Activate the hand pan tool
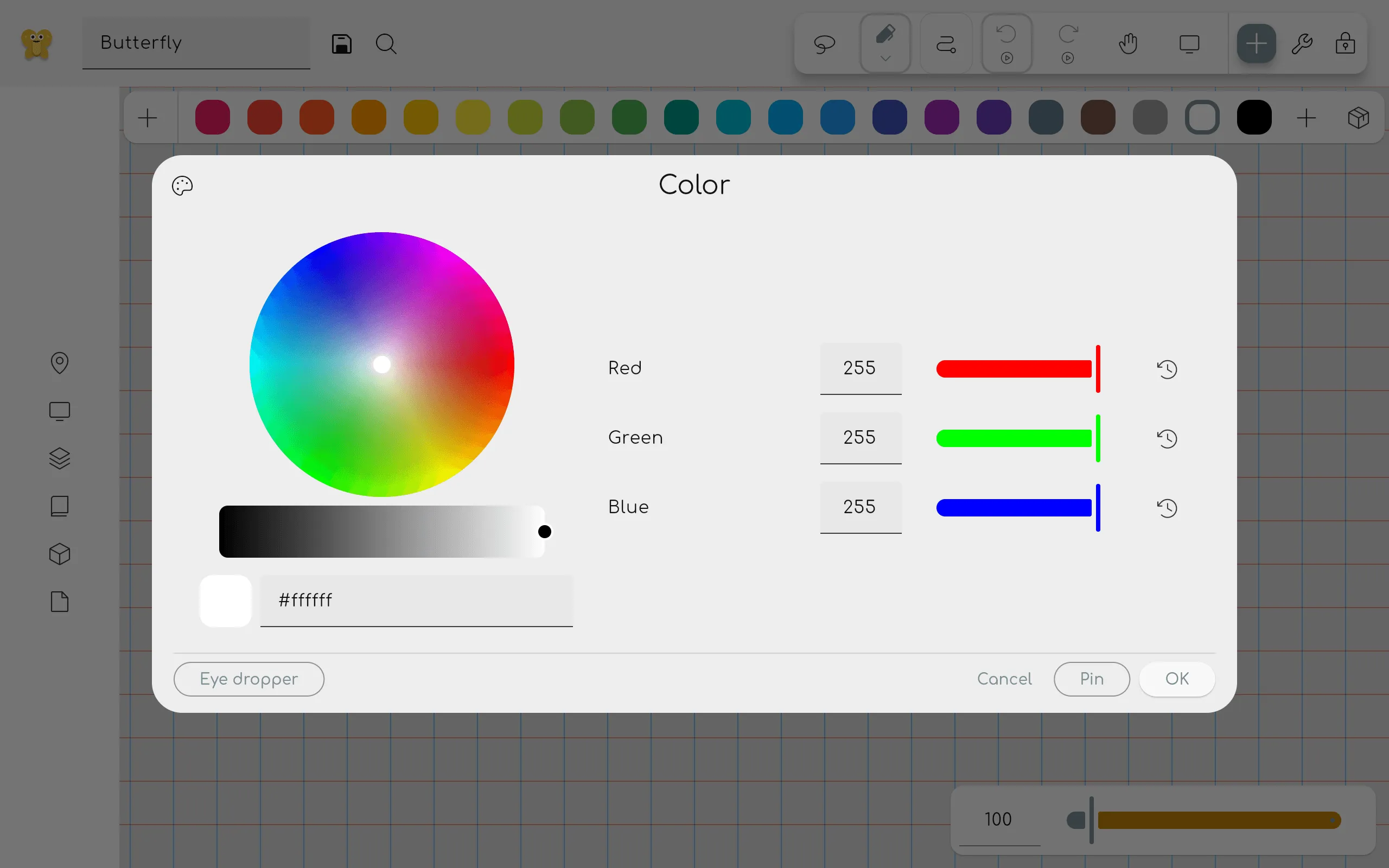The width and height of the screenshot is (1389, 868). click(x=1128, y=43)
